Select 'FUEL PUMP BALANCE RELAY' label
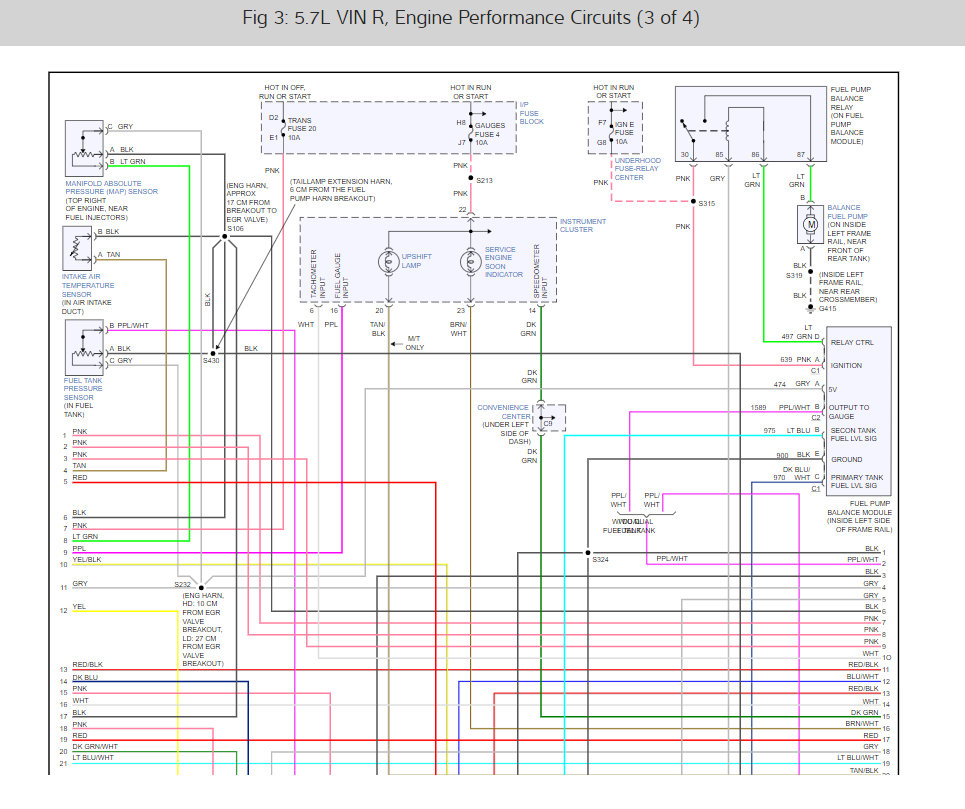This screenshot has height=809, width=965. point(850,98)
